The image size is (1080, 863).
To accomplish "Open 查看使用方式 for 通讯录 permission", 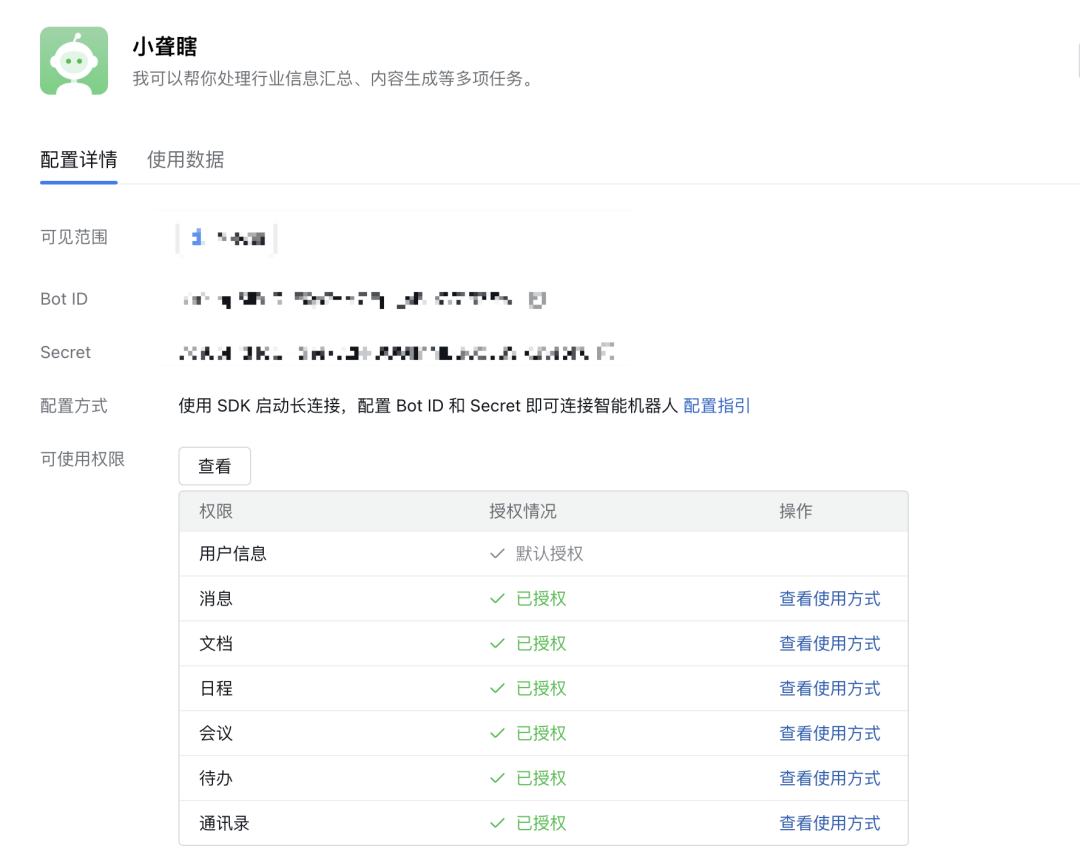I will 830,822.
